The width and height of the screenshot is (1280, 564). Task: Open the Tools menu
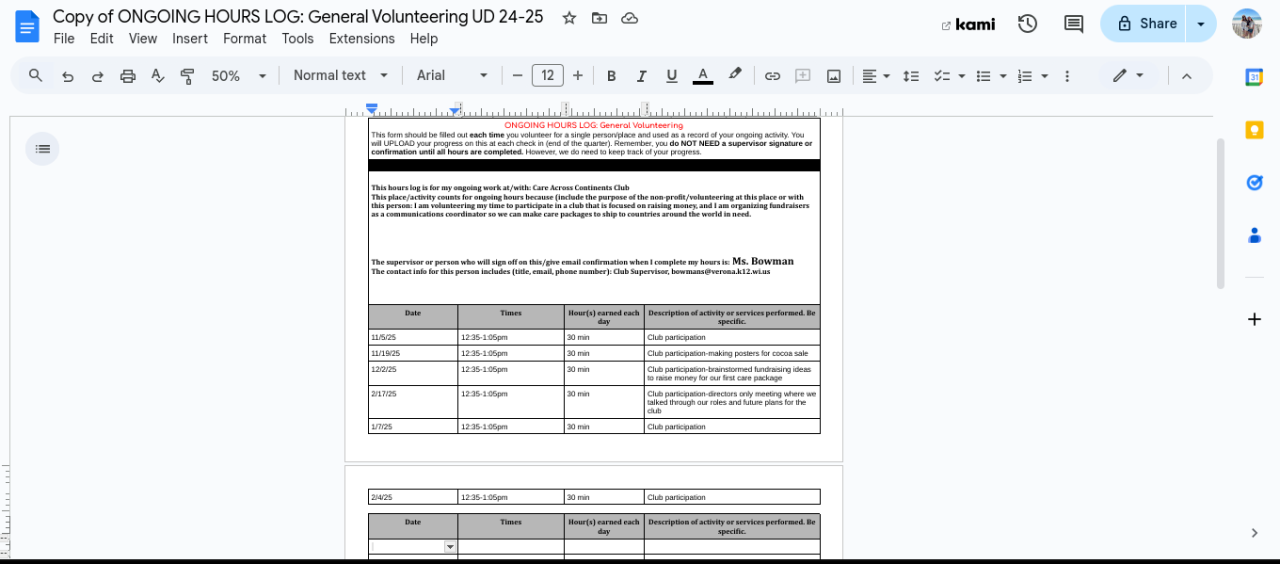(x=298, y=39)
